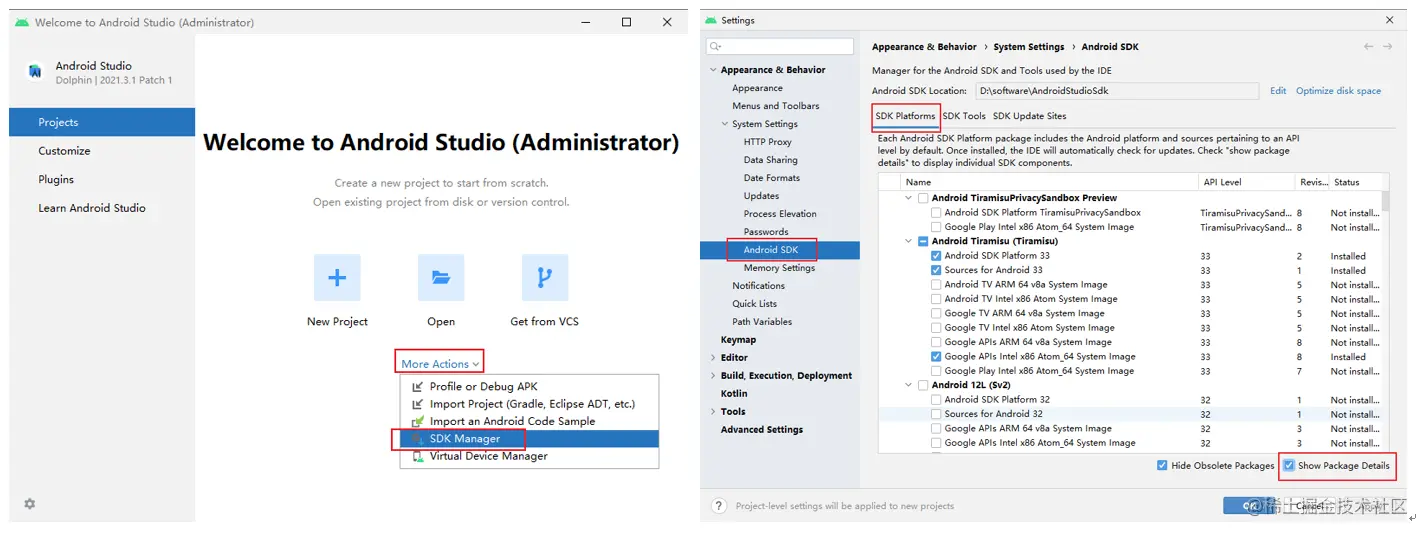This screenshot has width=1425, height=534.
Task: Toggle Android Tiramisu (Tiramisu) group checkbox
Action: click(x=923, y=242)
